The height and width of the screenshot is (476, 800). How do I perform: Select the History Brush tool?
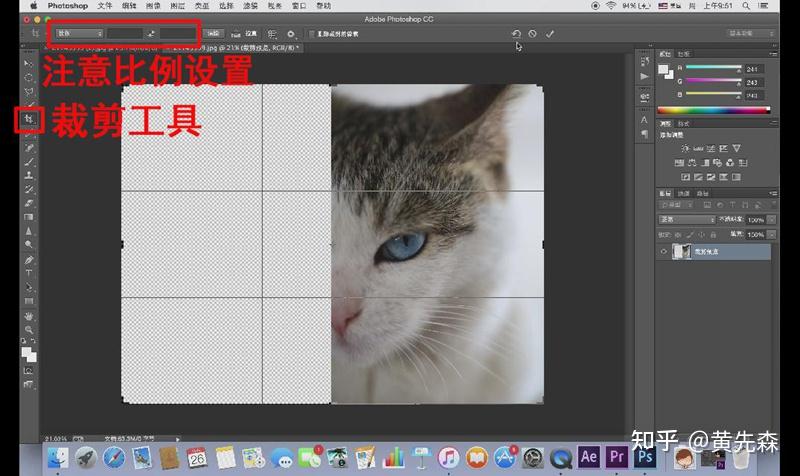pyautogui.click(x=29, y=189)
